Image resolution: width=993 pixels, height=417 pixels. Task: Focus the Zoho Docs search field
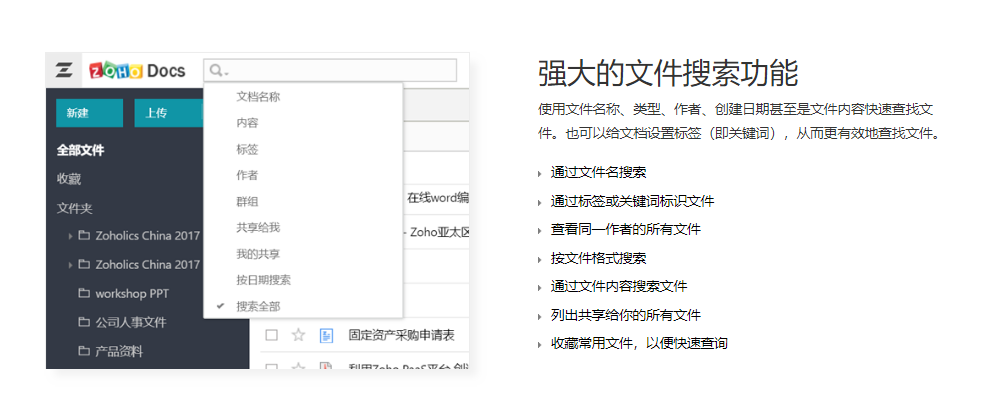click(x=329, y=70)
